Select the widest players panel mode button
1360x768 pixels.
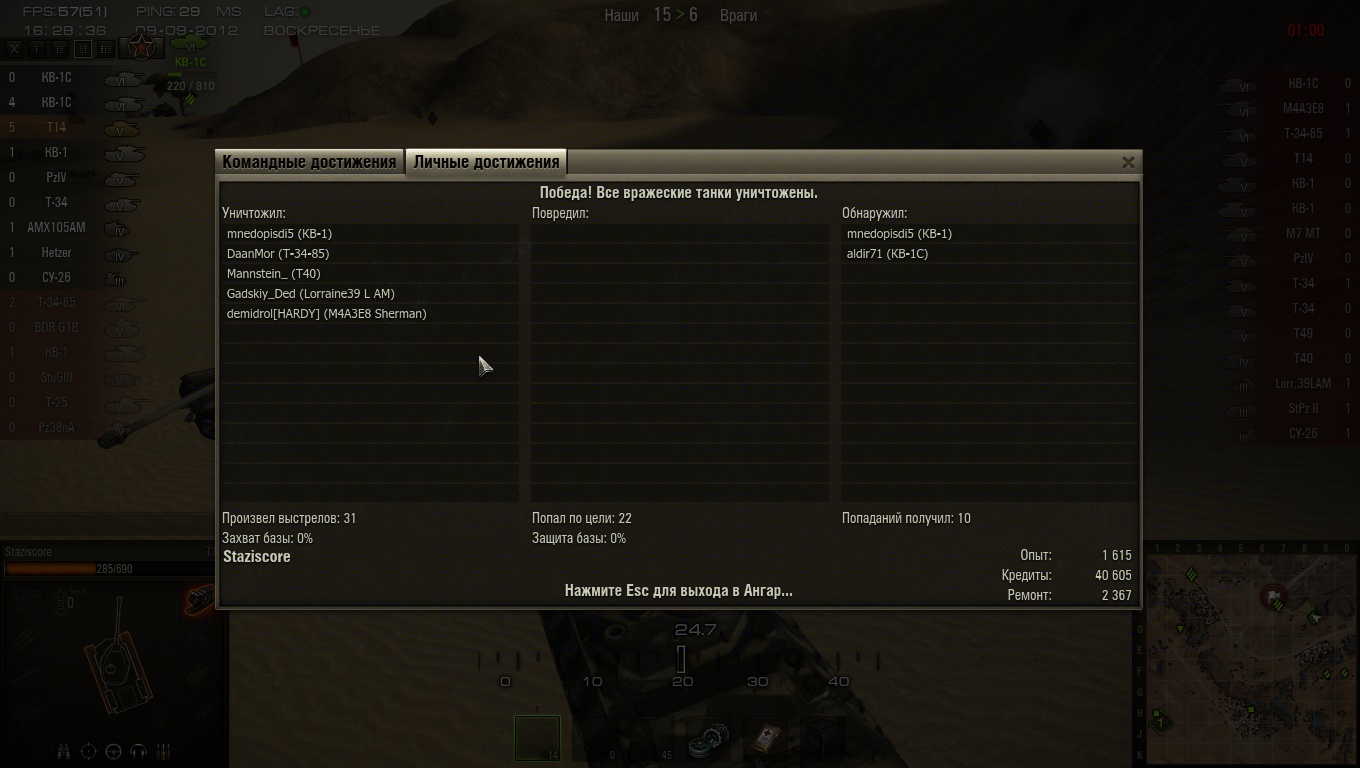(x=106, y=49)
